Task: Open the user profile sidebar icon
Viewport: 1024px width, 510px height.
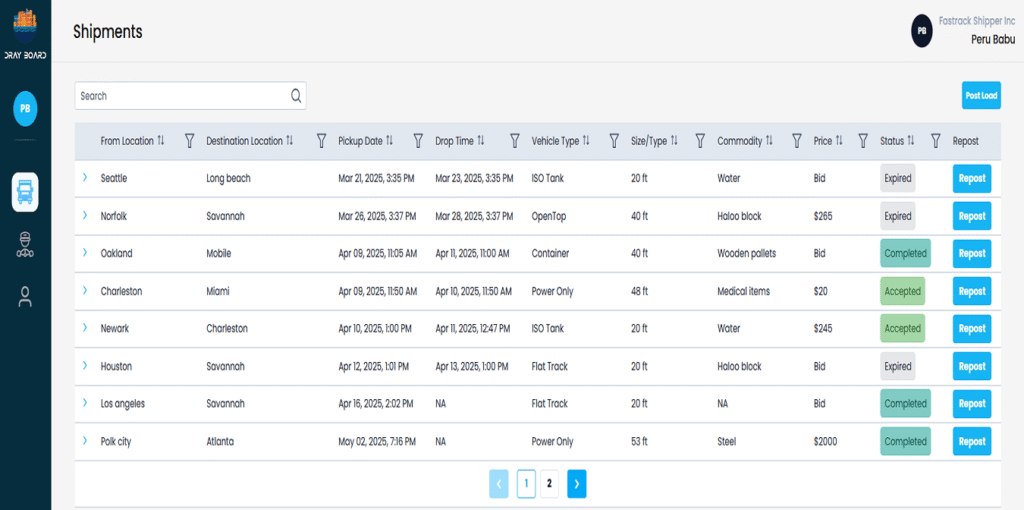Action: point(25,296)
